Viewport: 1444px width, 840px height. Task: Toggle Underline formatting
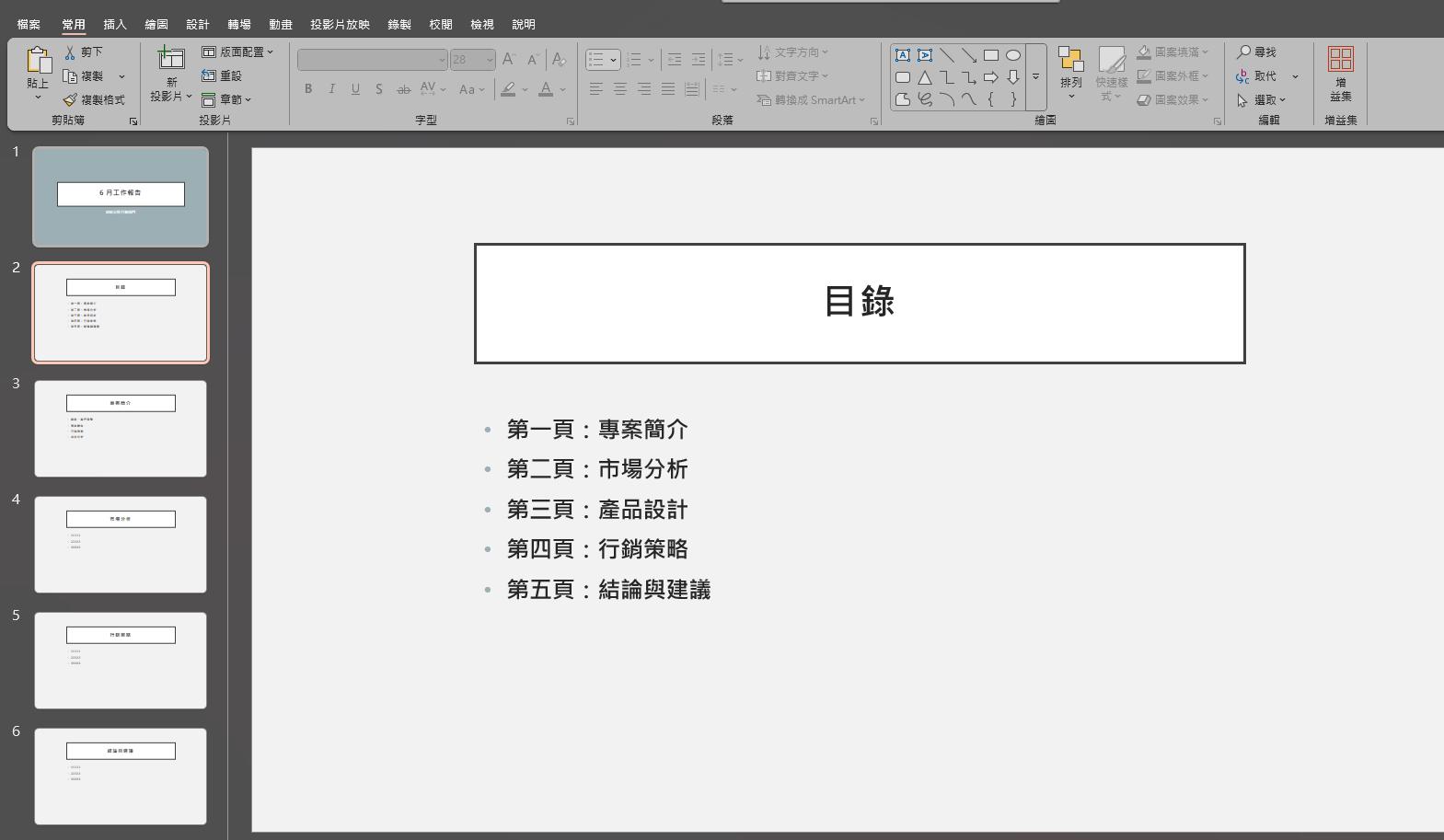pyautogui.click(x=355, y=89)
